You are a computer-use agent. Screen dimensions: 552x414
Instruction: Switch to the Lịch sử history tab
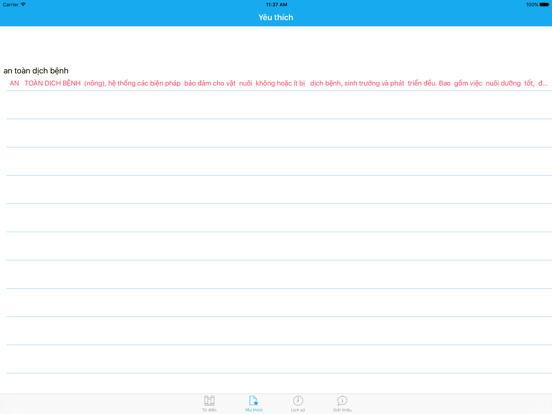click(298, 403)
